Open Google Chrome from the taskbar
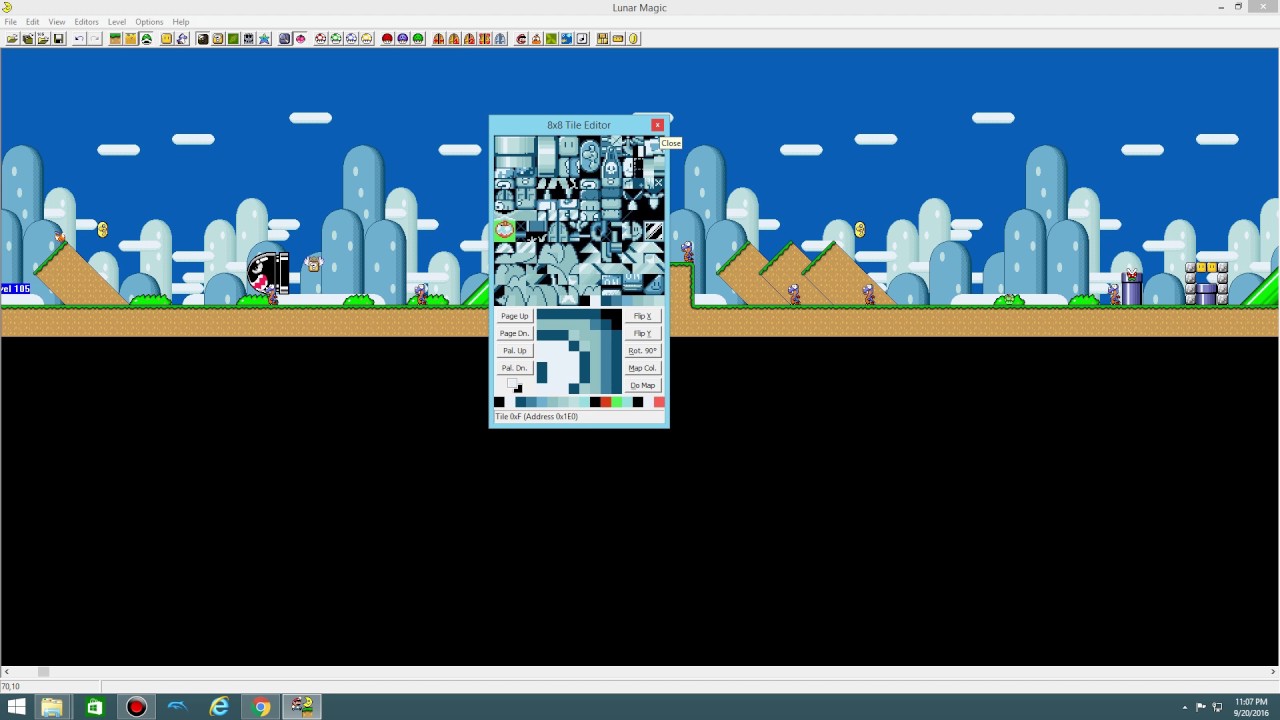The height and width of the screenshot is (720, 1280). (261, 707)
